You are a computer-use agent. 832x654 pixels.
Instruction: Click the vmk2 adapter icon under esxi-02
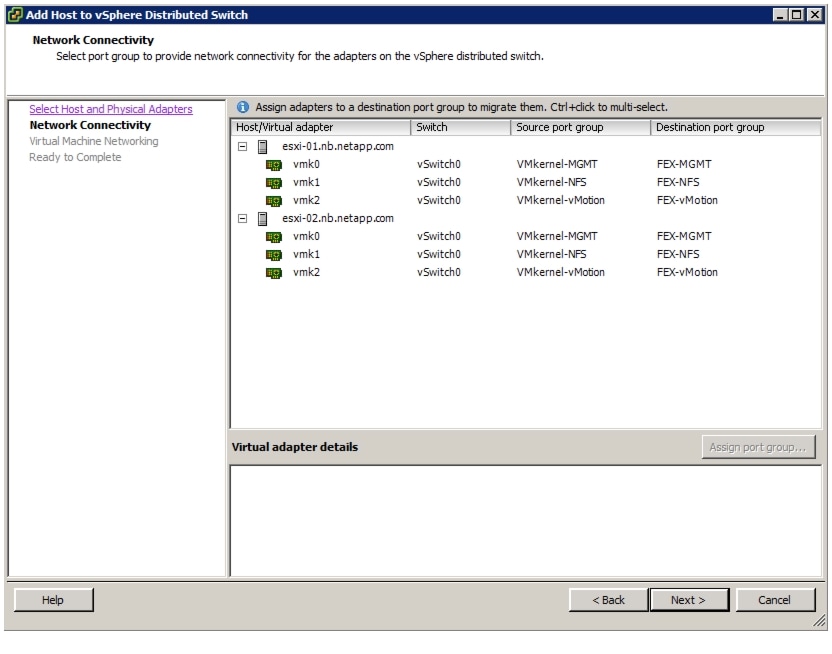coord(273,273)
